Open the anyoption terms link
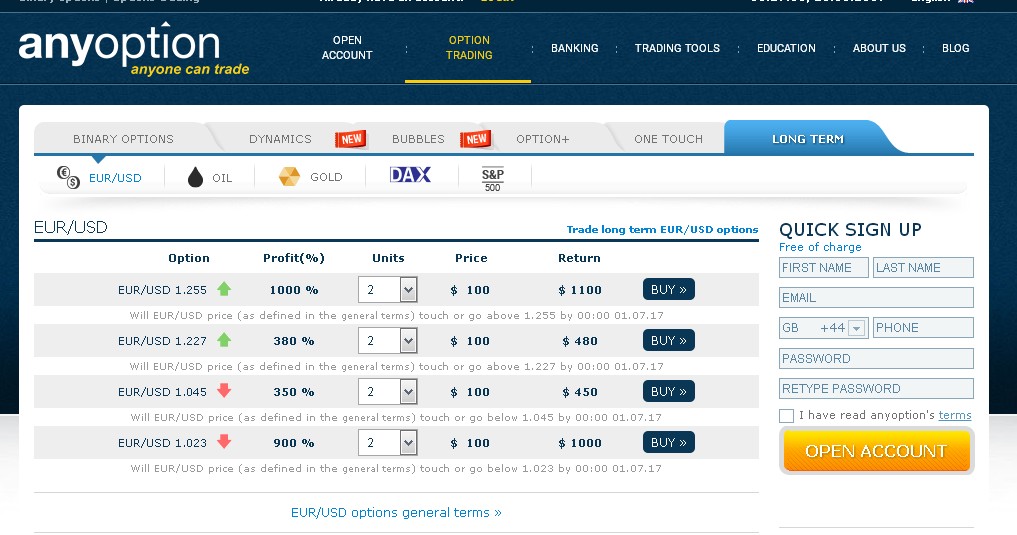 coord(955,415)
